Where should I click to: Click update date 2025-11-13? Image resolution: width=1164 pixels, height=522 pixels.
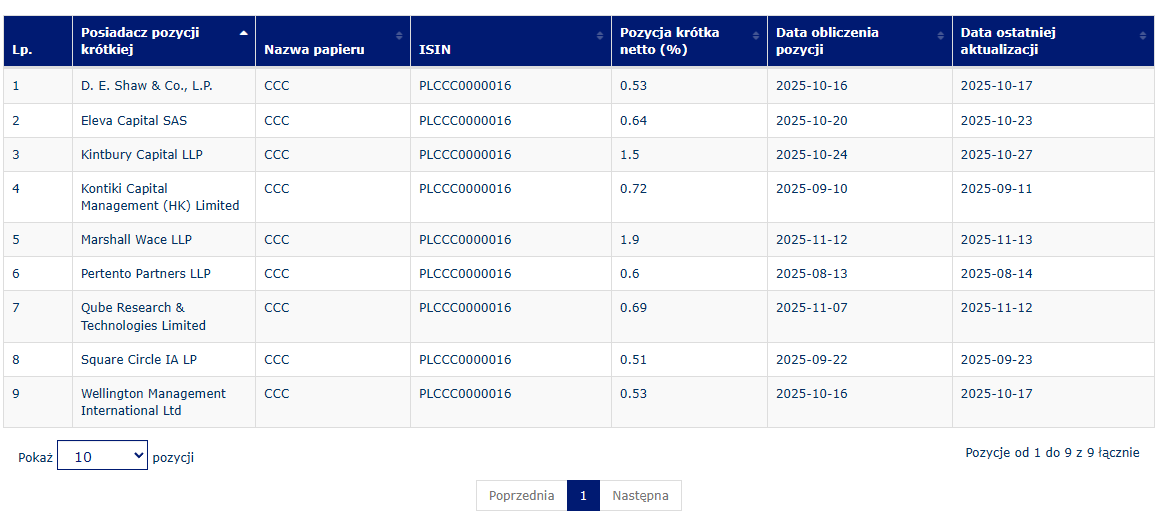click(x=996, y=240)
